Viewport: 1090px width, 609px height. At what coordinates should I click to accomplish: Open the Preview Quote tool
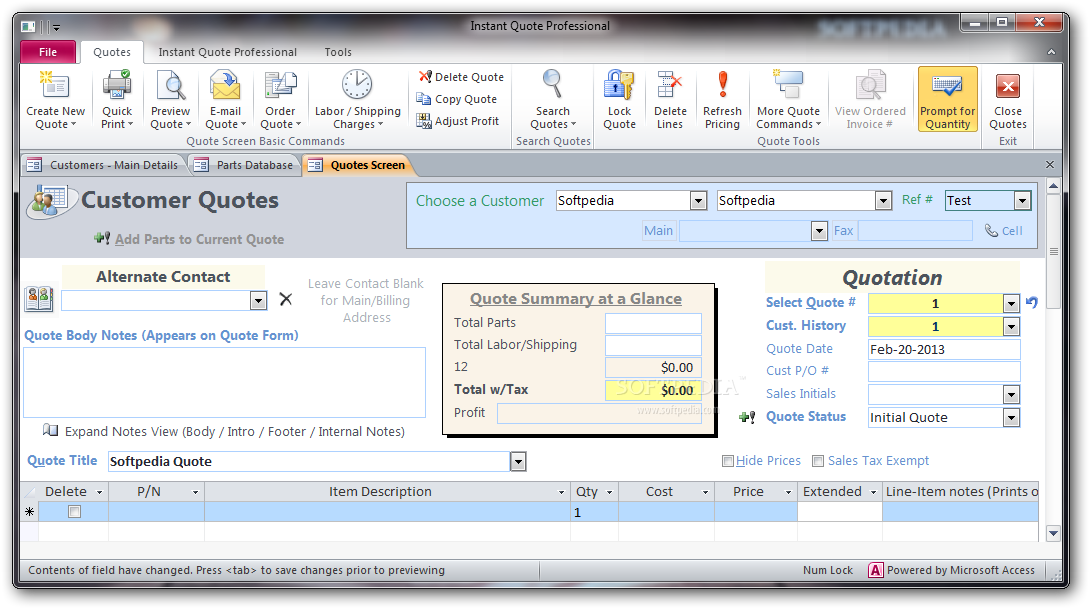click(x=170, y=100)
